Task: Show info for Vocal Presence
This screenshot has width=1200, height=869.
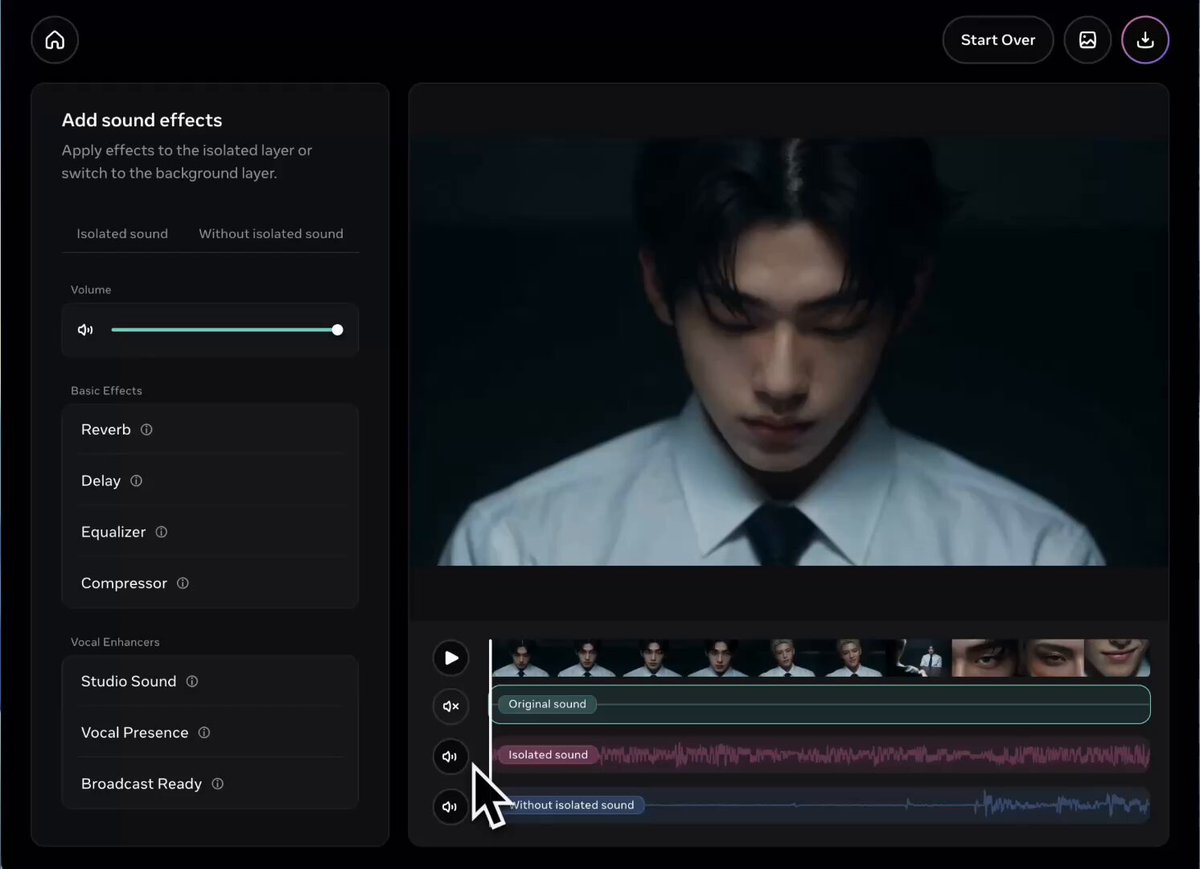Action: coord(204,733)
